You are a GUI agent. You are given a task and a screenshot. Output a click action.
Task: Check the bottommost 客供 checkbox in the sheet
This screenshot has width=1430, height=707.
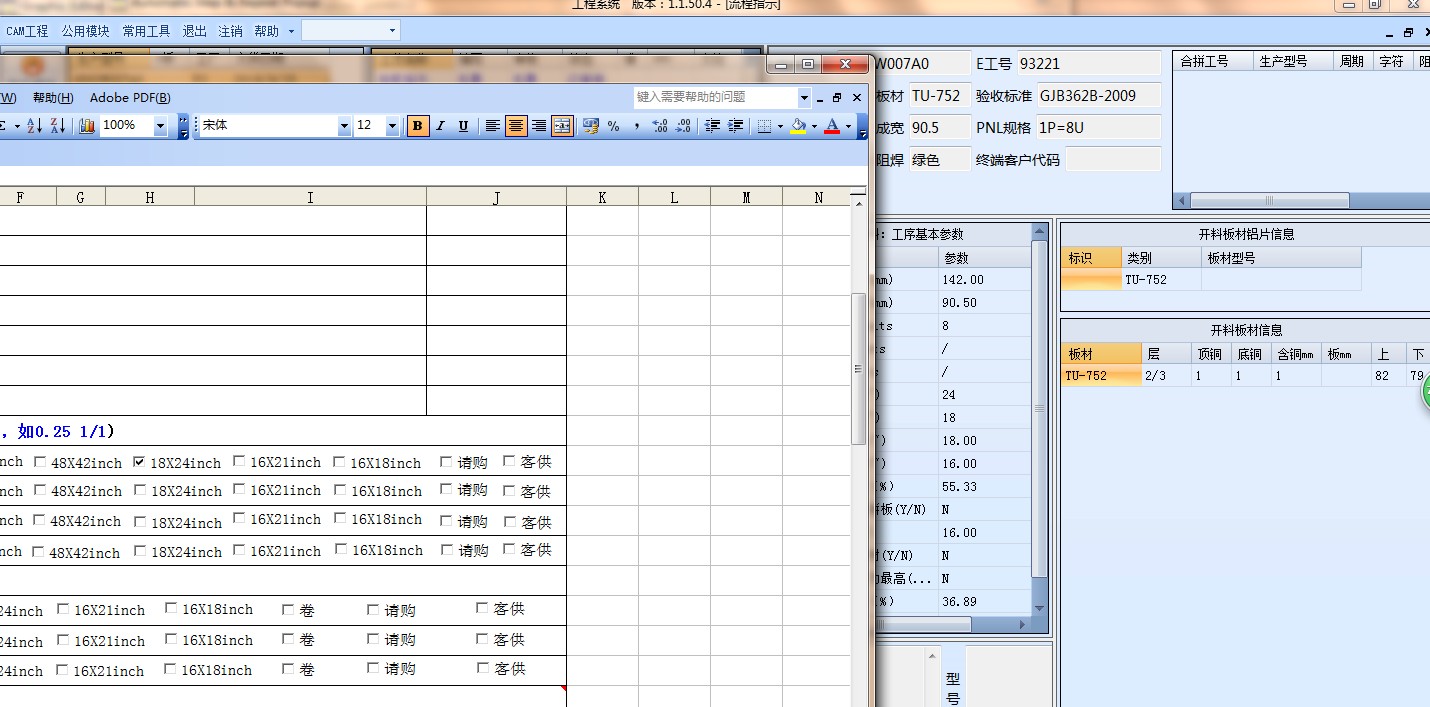[x=482, y=667]
